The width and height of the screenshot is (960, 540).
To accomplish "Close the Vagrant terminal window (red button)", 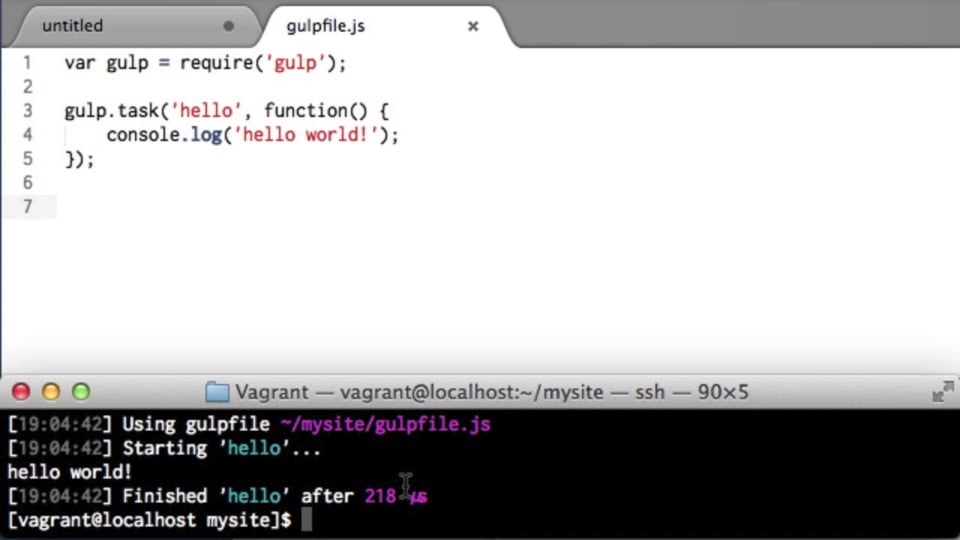I will tap(21, 392).
